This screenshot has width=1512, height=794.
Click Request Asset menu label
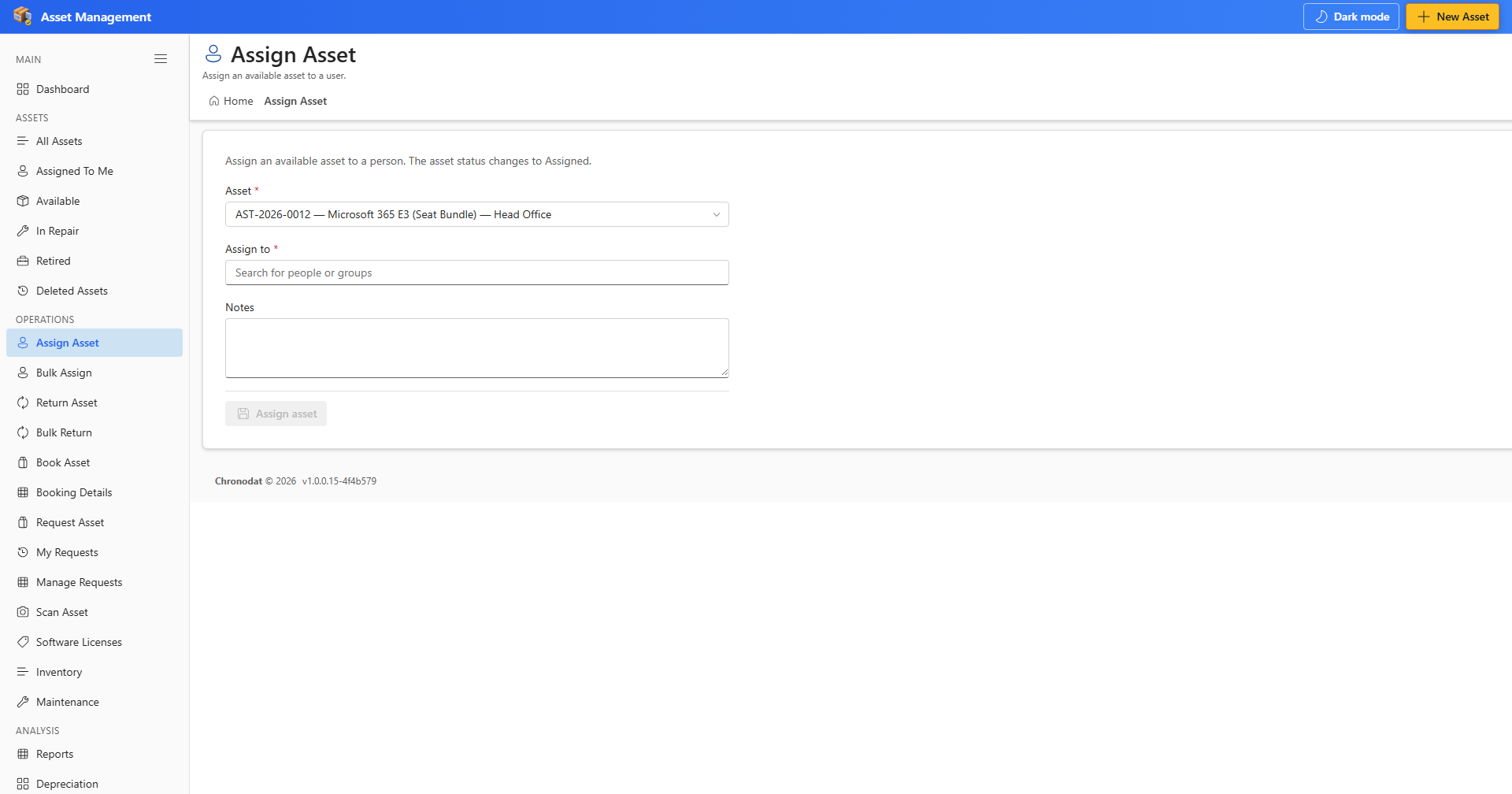[70, 522]
